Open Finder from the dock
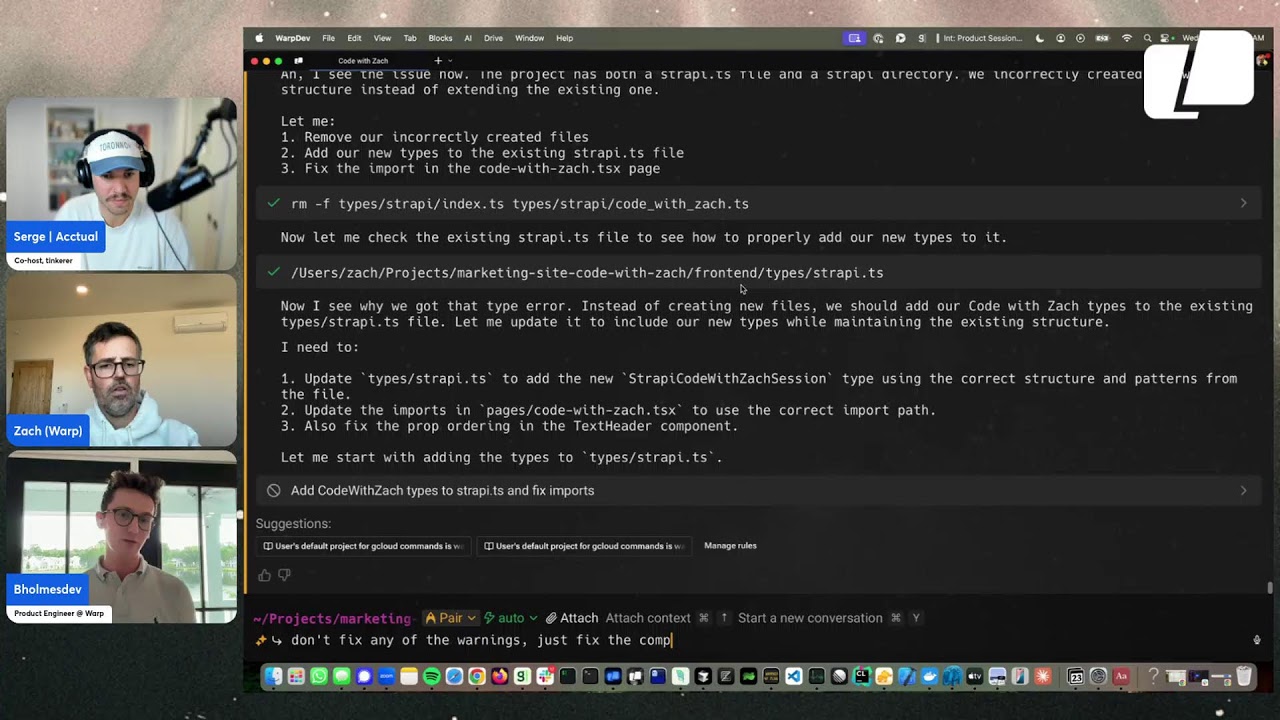1280x720 pixels. coord(272,677)
